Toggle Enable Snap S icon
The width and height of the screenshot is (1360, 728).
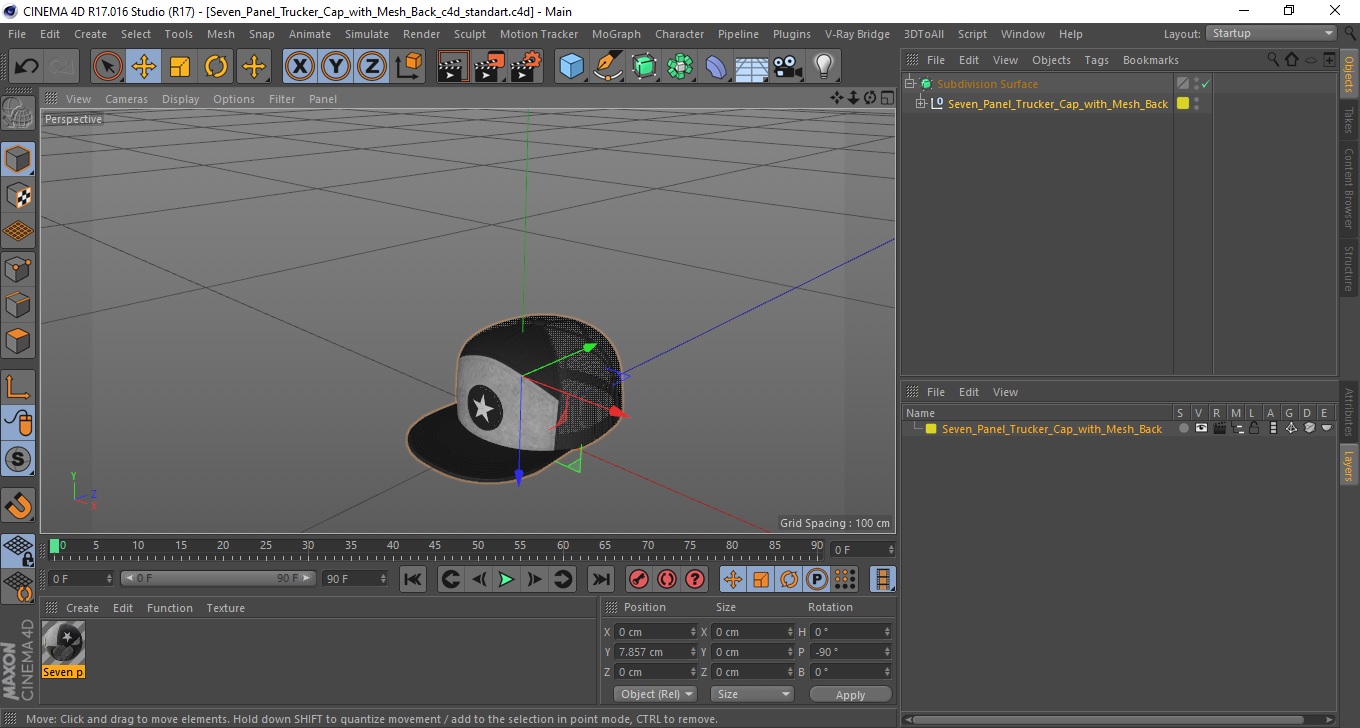[18, 459]
